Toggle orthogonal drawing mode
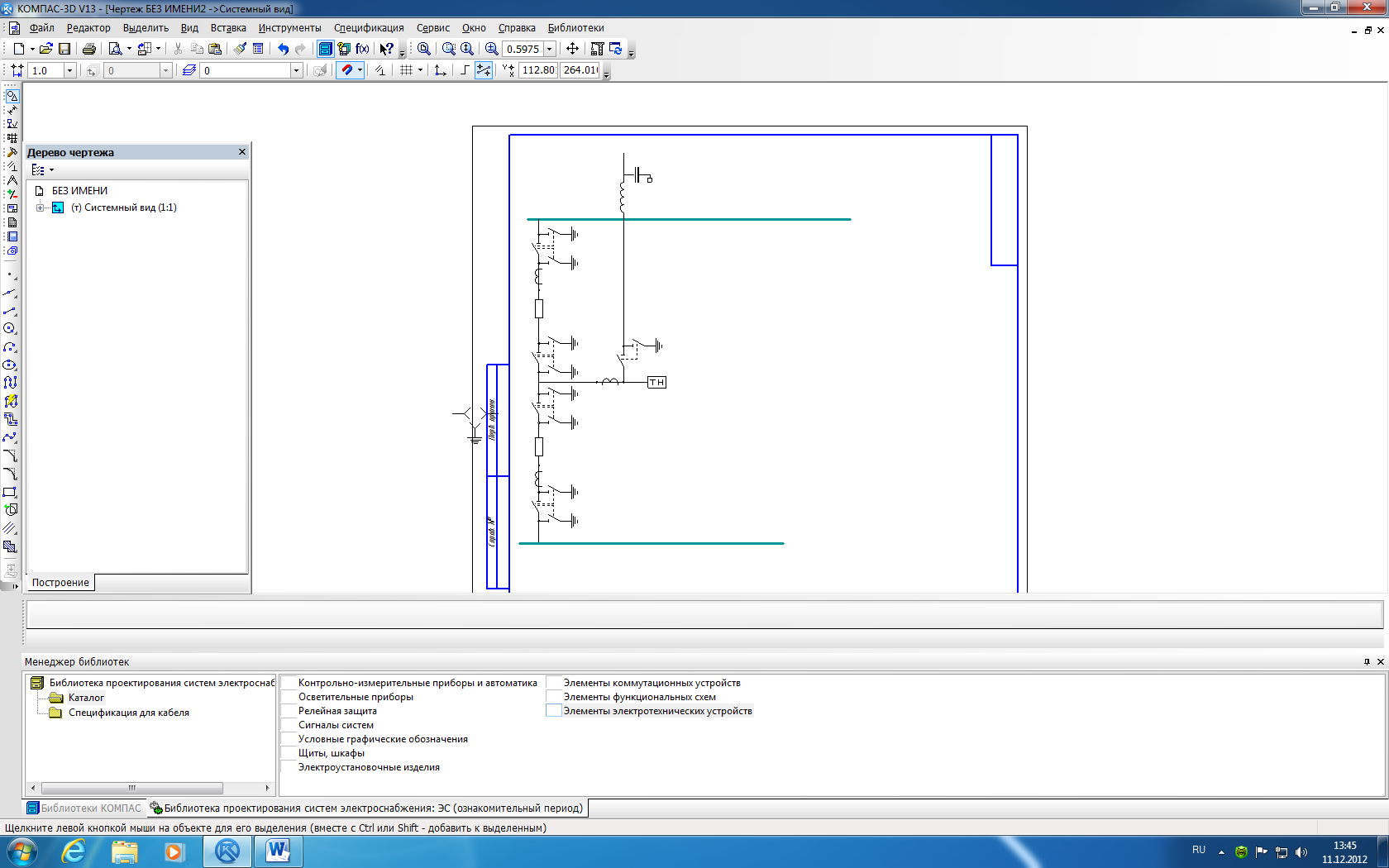Viewport: 1389px width, 868px height. click(x=465, y=70)
